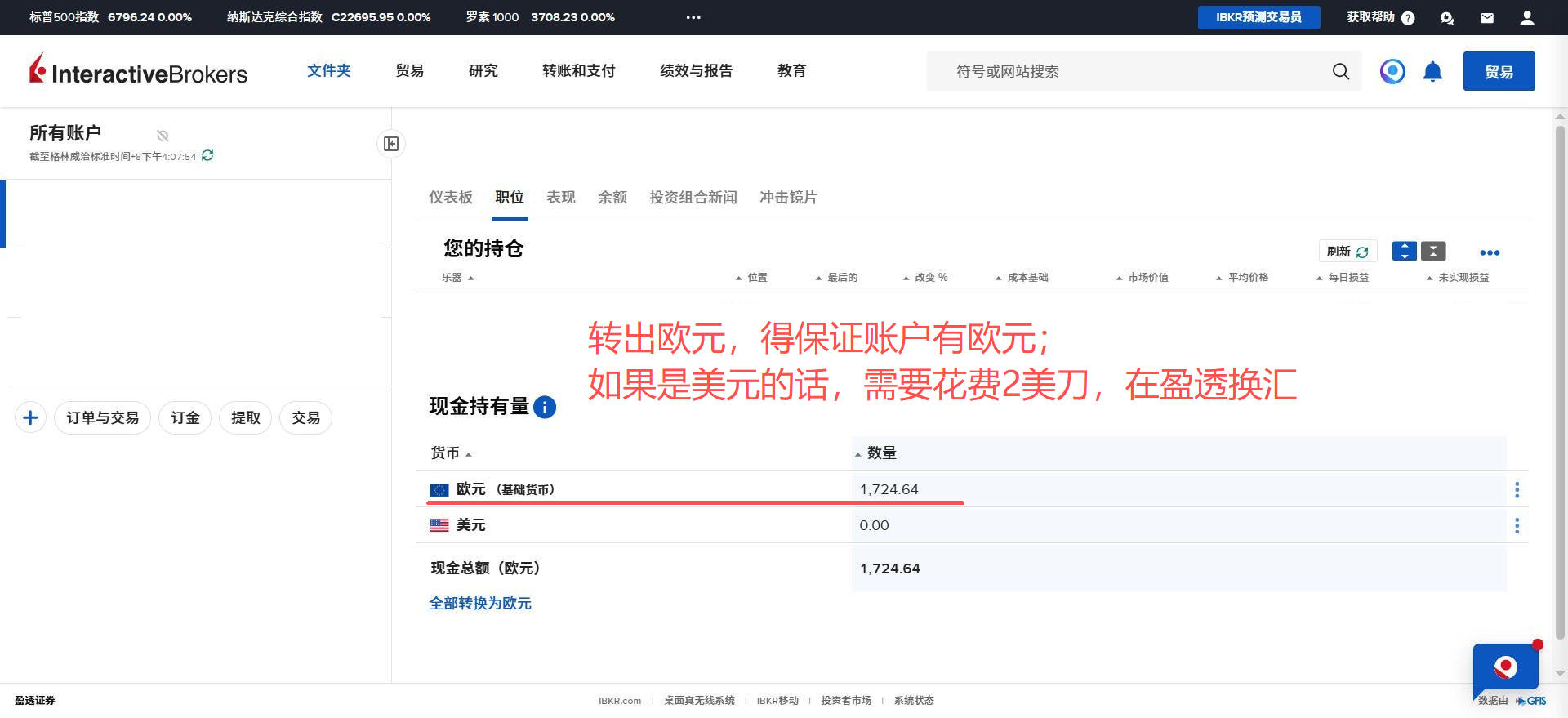
Task: Collapse all holdings rows button
Action: coord(1433,252)
